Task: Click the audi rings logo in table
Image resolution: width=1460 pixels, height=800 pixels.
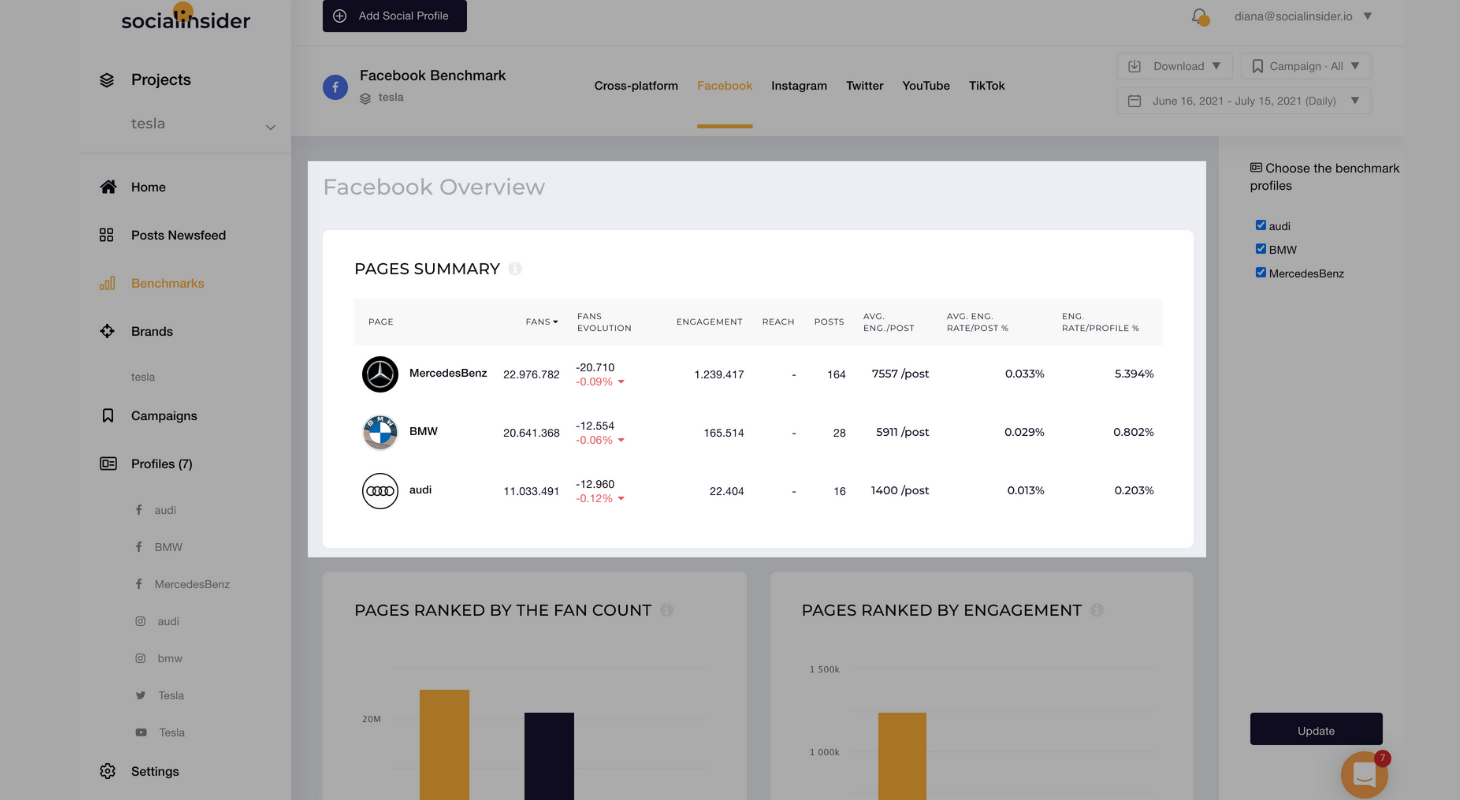Action: pyautogui.click(x=380, y=491)
